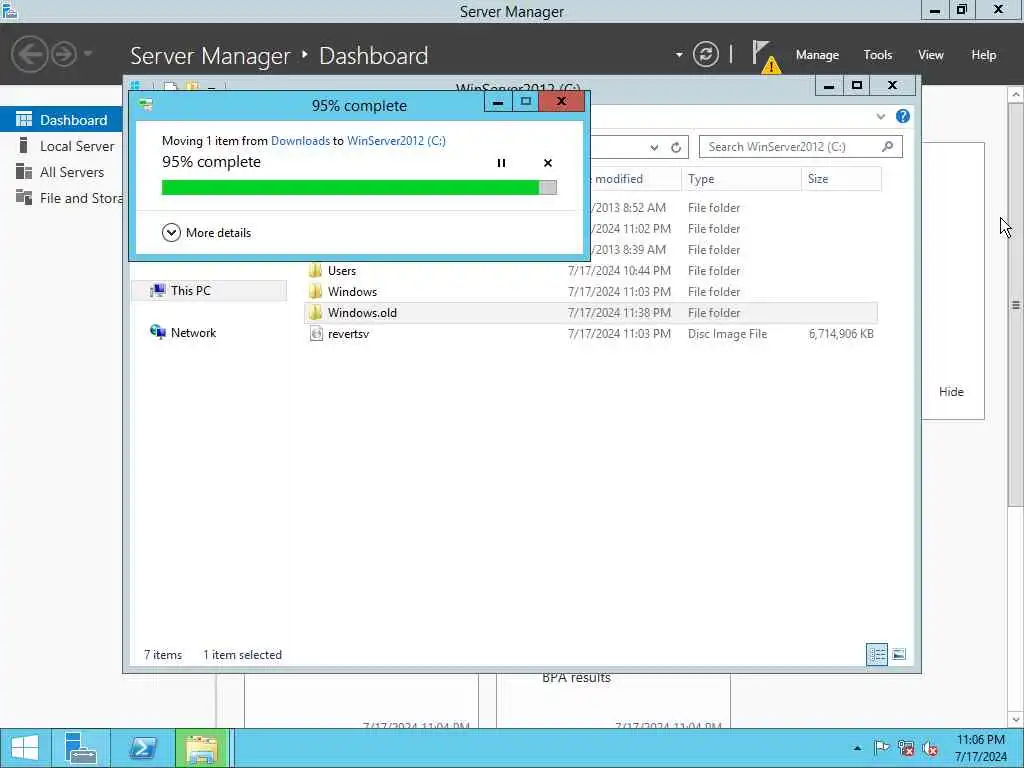Open the Help menu

pyautogui.click(x=984, y=55)
